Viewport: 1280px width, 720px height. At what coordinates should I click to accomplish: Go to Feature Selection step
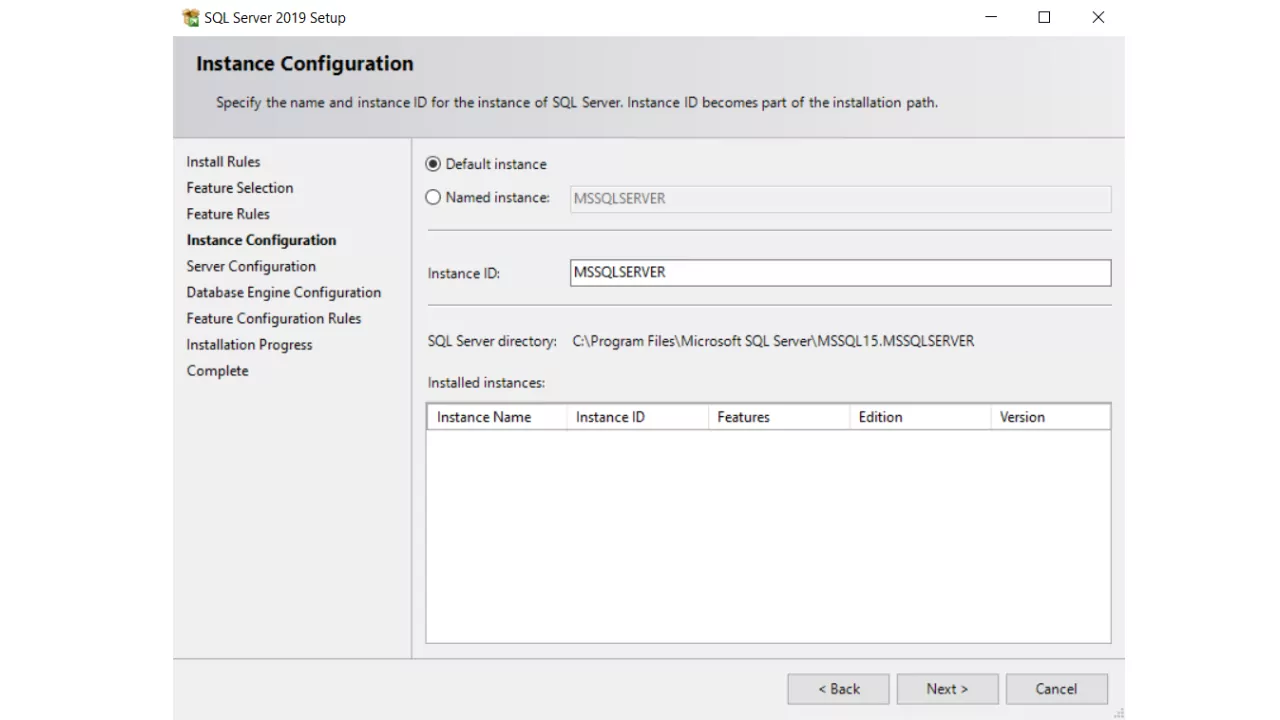[240, 187]
